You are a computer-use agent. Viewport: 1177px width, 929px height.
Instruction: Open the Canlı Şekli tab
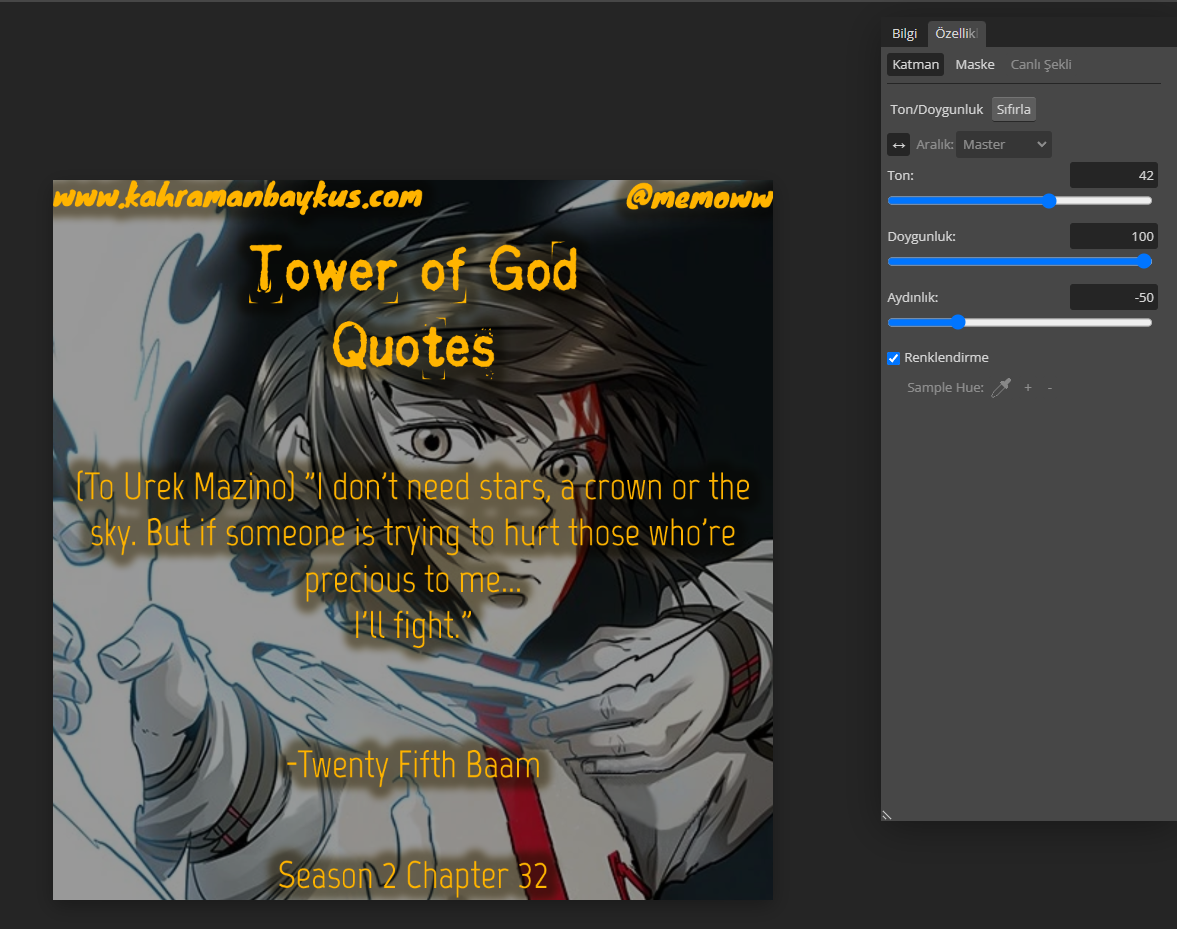[1040, 65]
